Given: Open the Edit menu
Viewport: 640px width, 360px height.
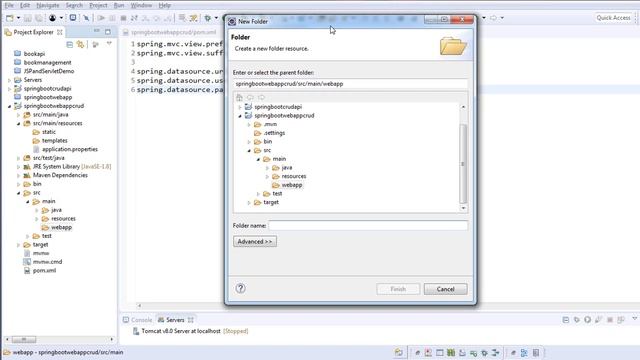Looking at the screenshot, I should pyautogui.click(x=25, y=5).
